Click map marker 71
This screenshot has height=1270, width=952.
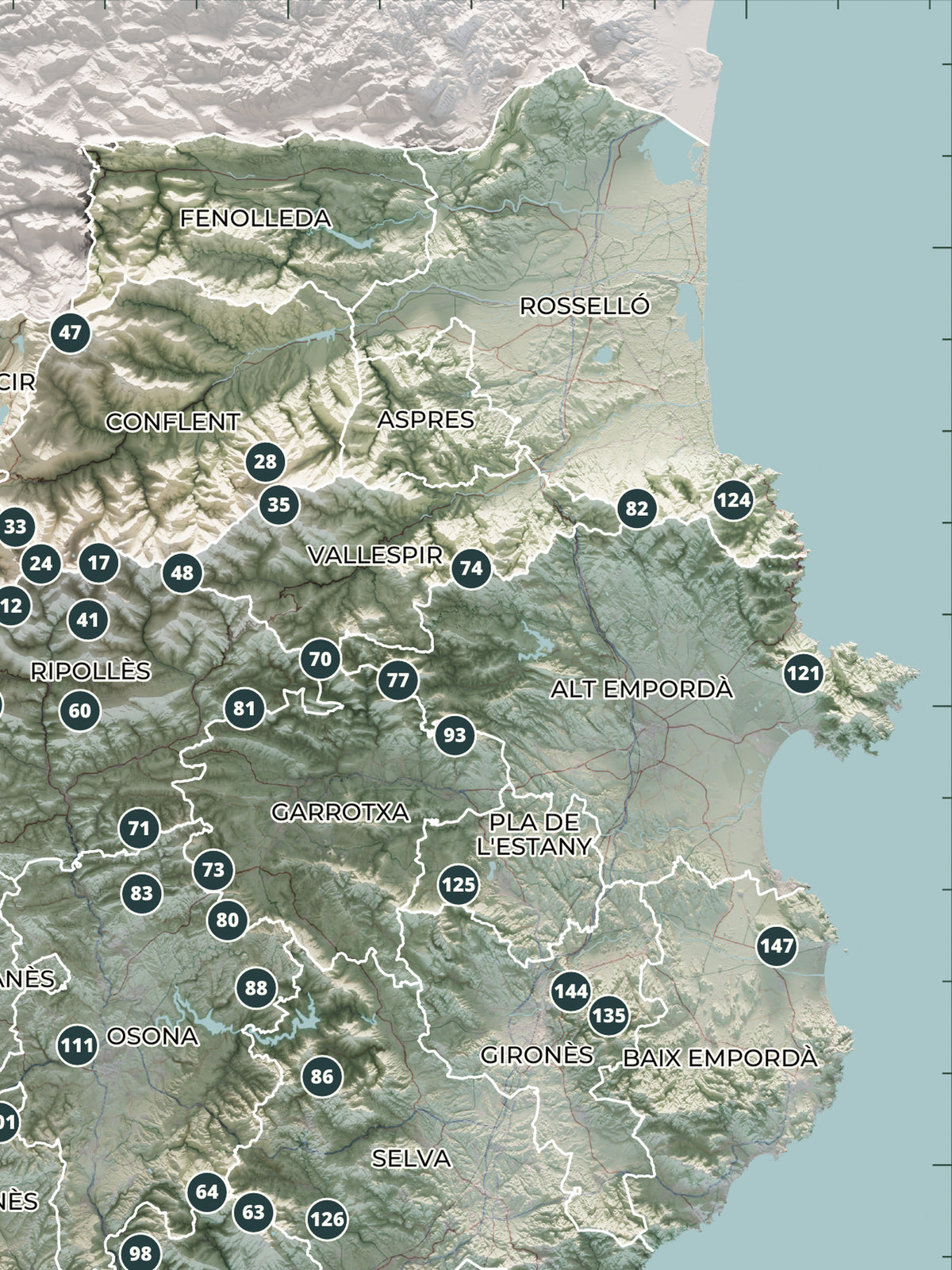[139, 829]
